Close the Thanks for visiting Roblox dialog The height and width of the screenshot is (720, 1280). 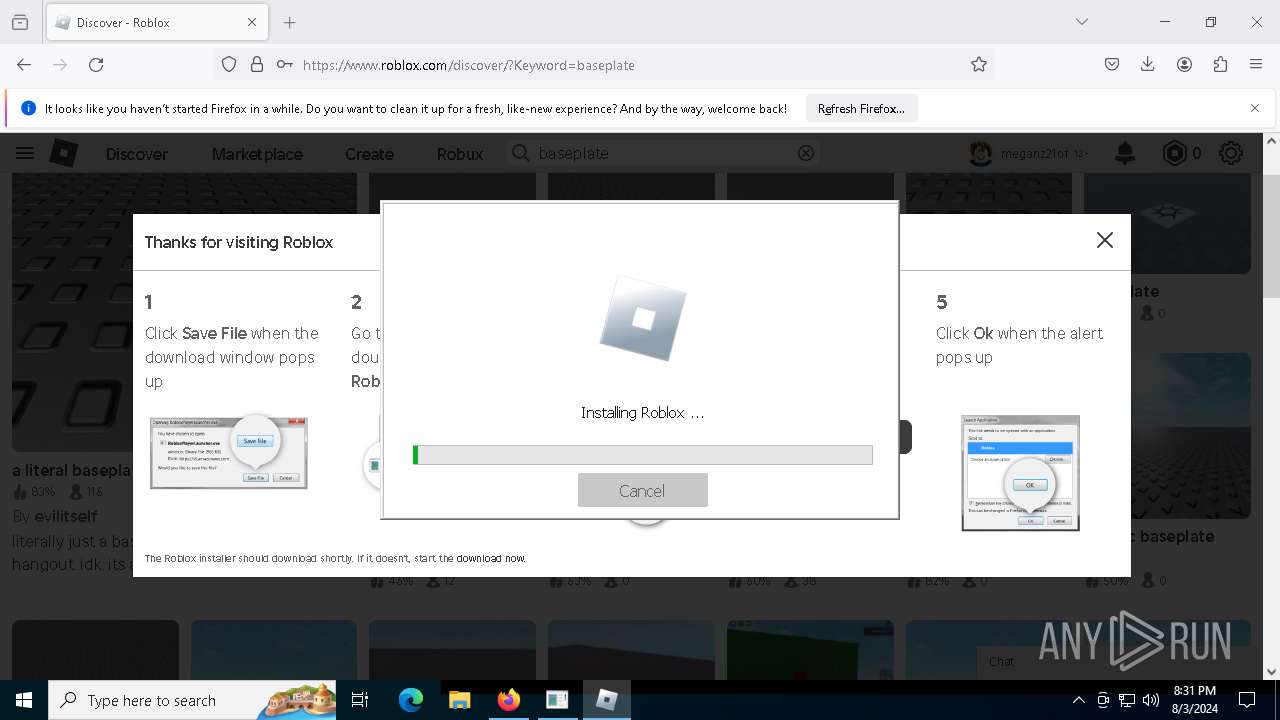tap(1104, 240)
